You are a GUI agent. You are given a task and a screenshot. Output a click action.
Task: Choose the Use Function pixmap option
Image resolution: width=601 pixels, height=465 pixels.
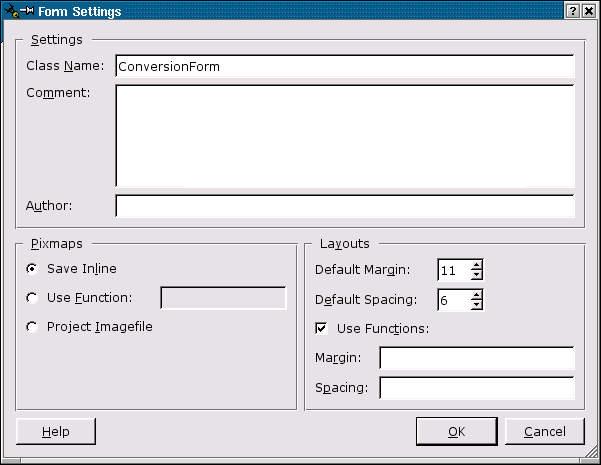[x=33, y=297]
